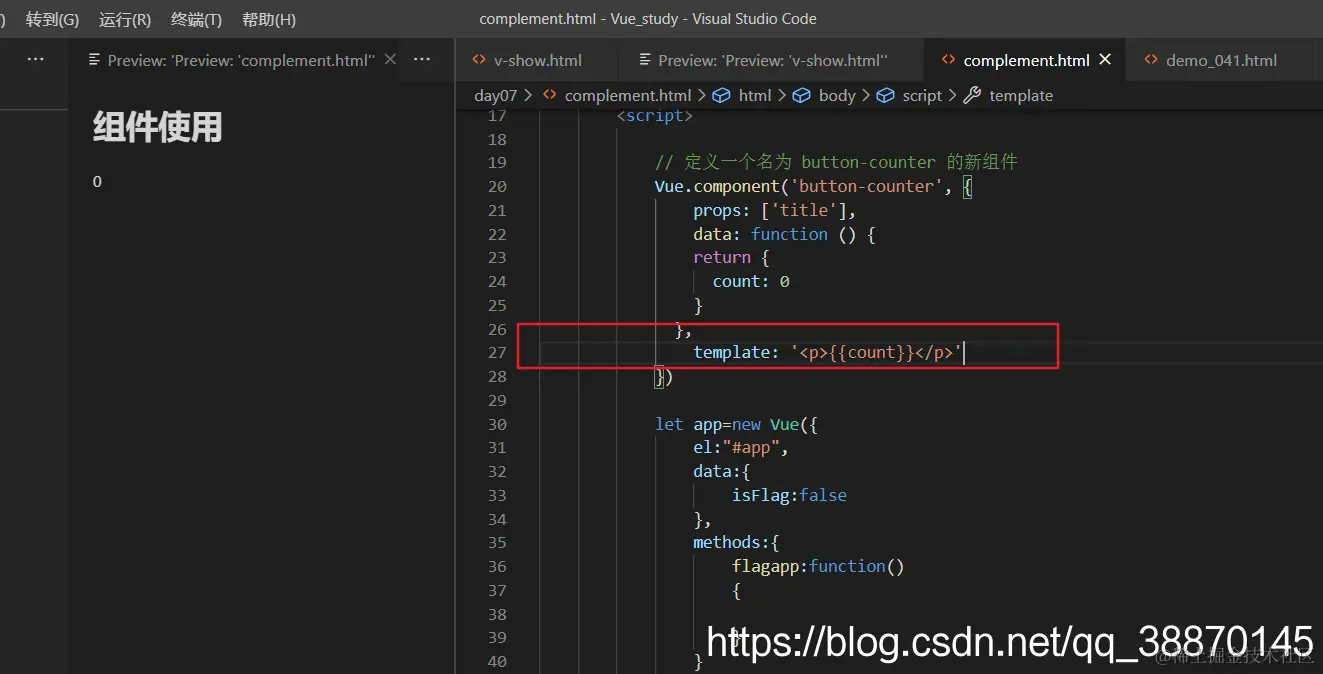Click the flagapp:function() line
Screen dimensions: 1323x674
(818, 566)
